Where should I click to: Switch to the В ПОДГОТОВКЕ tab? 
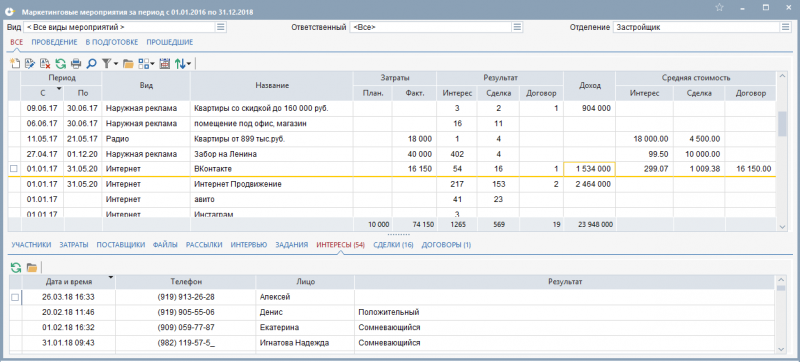[x=112, y=42]
